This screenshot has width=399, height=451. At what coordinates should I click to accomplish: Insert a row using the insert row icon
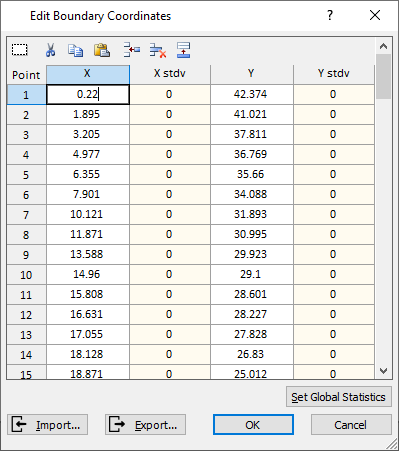click(x=132, y=50)
